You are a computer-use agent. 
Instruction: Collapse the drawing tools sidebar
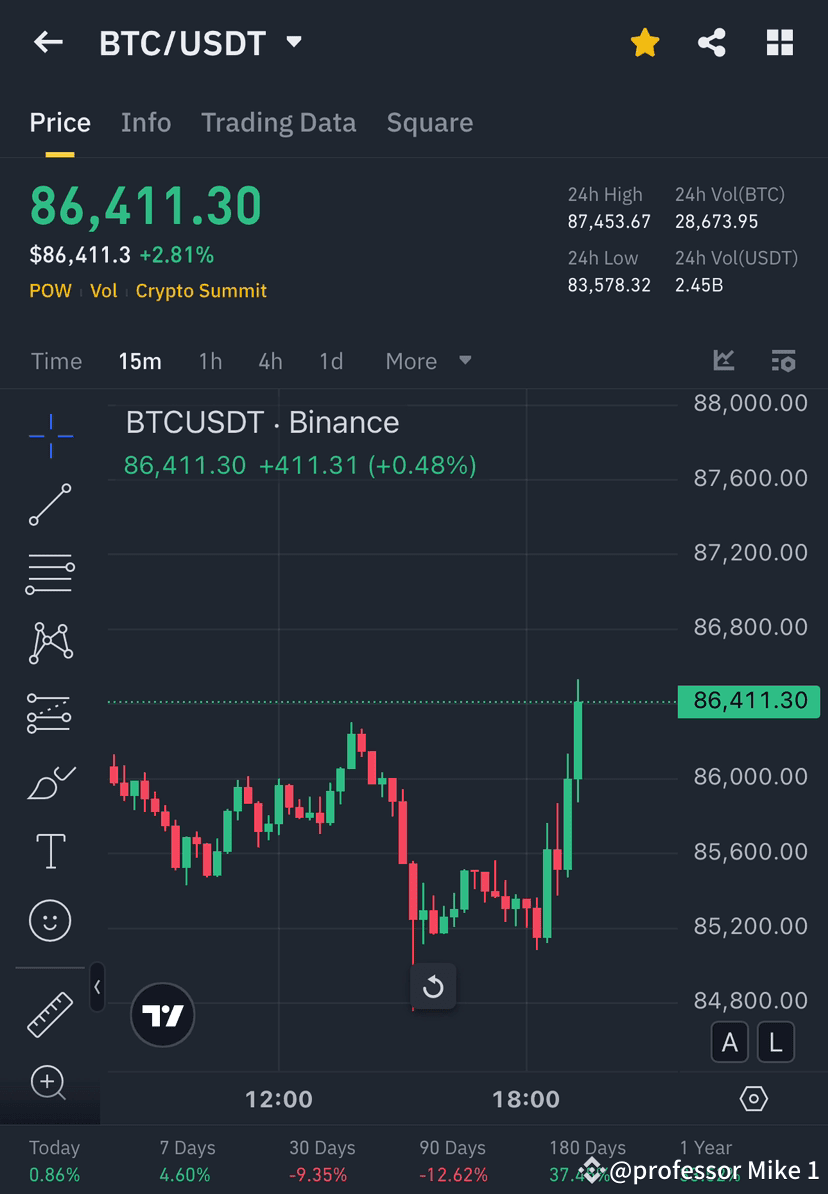[97, 988]
